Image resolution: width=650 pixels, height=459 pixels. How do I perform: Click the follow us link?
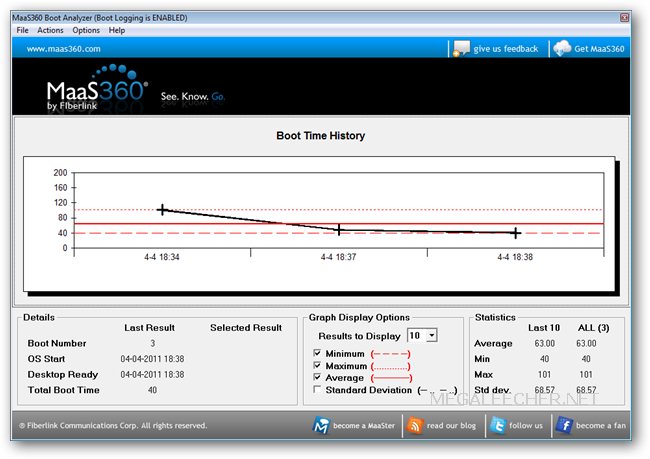pos(526,425)
